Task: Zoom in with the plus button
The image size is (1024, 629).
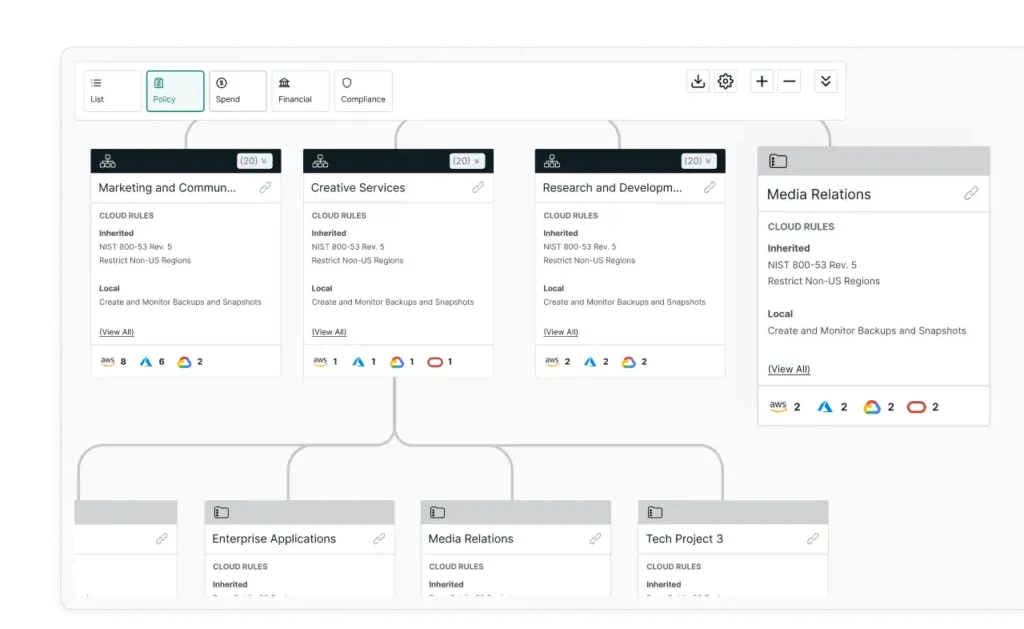Action: tap(762, 82)
